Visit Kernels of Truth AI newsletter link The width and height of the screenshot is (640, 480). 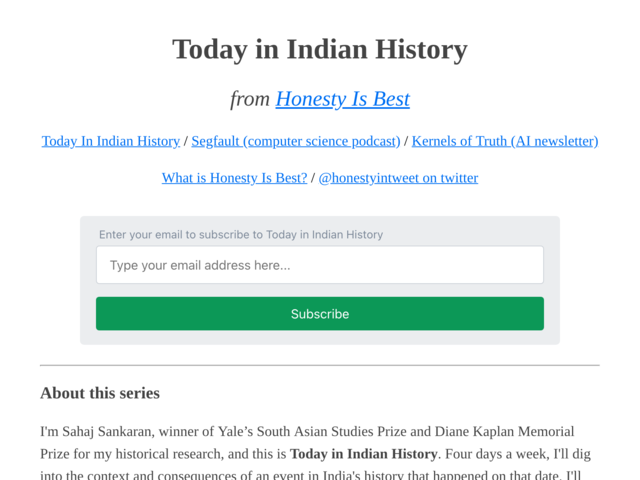(x=505, y=141)
